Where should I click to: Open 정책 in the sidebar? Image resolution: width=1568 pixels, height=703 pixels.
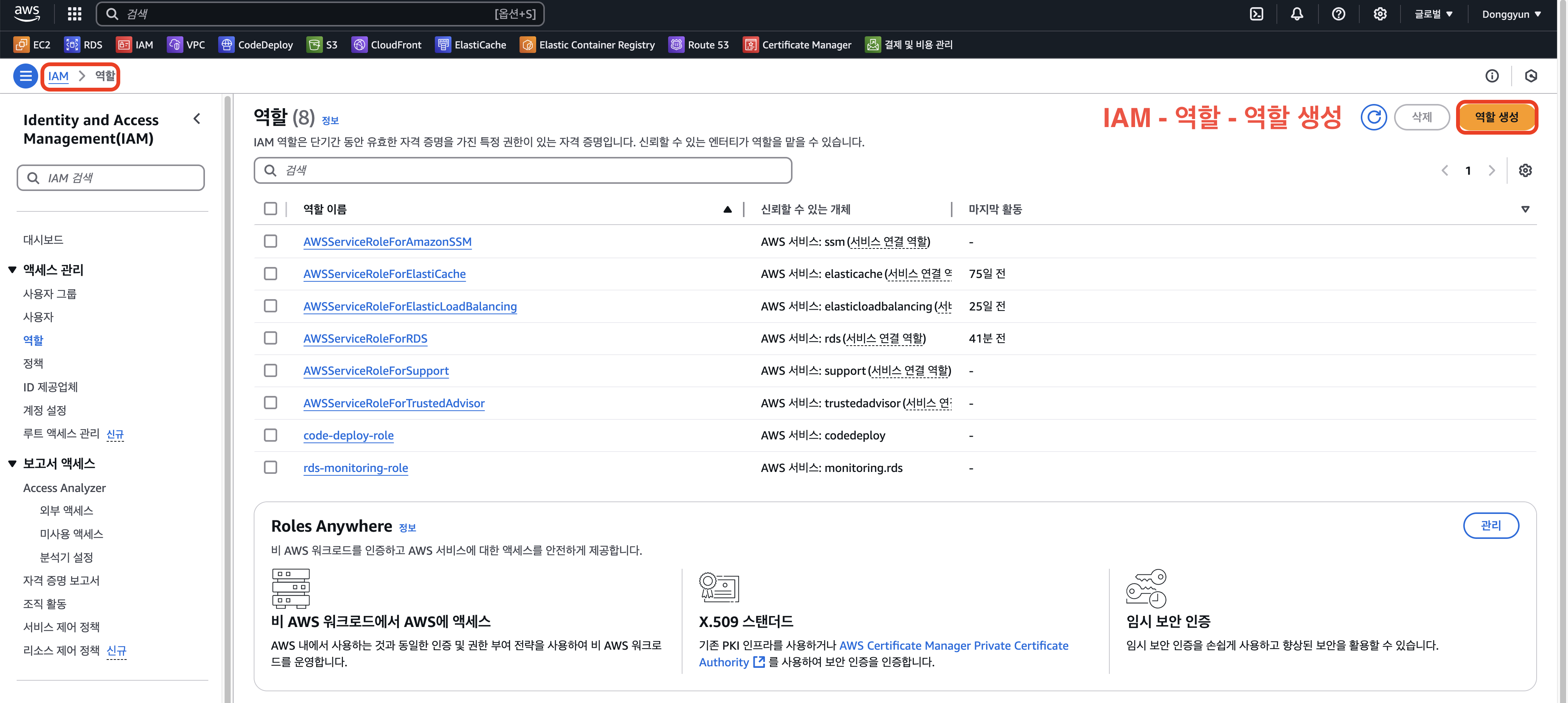[33, 363]
